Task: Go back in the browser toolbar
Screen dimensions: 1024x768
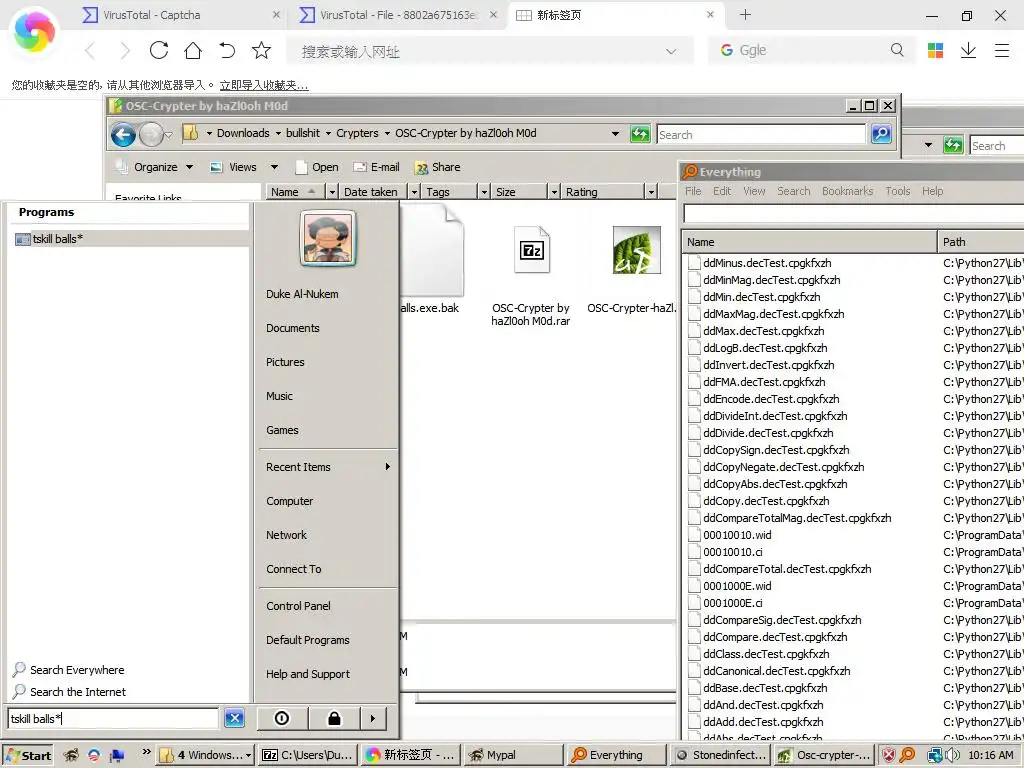Action: click(x=90, y=50)
